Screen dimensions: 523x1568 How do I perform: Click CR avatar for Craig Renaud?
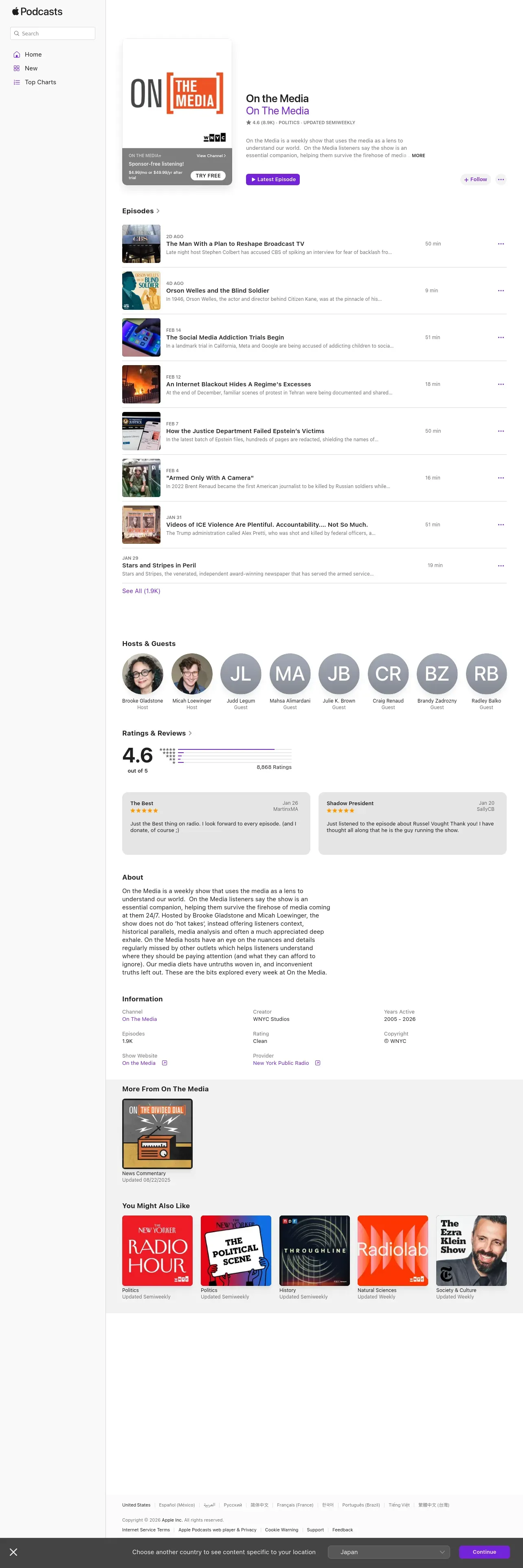388,674
